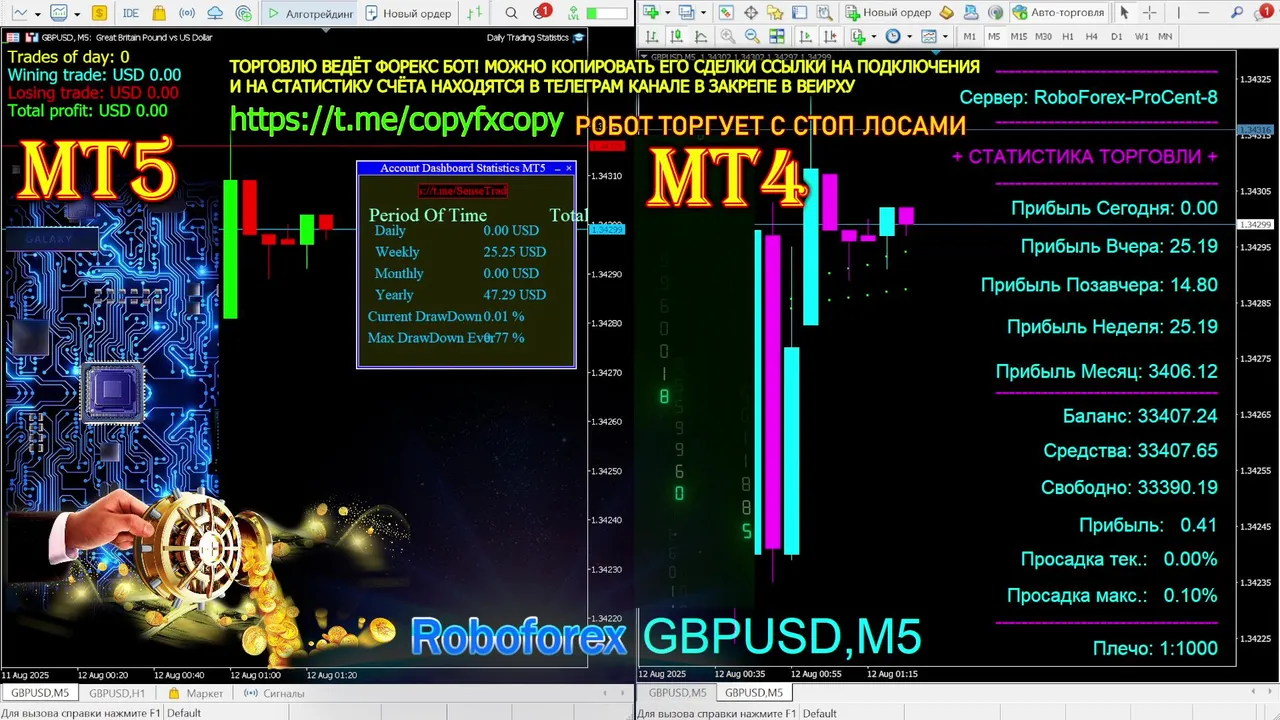Open the MT5 VPS cloud hosting icon
The height and width of the screenshot is (720, 1280).
pyautogui.click(x=215, y=13)
